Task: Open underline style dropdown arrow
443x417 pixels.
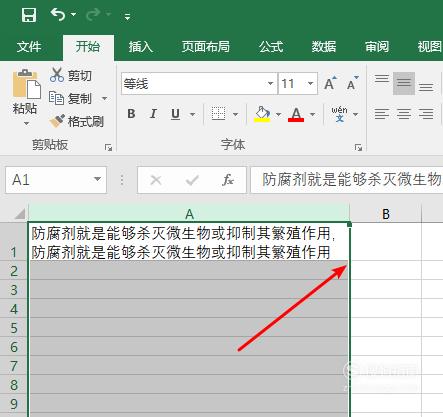Action: (x=192, y=114)
